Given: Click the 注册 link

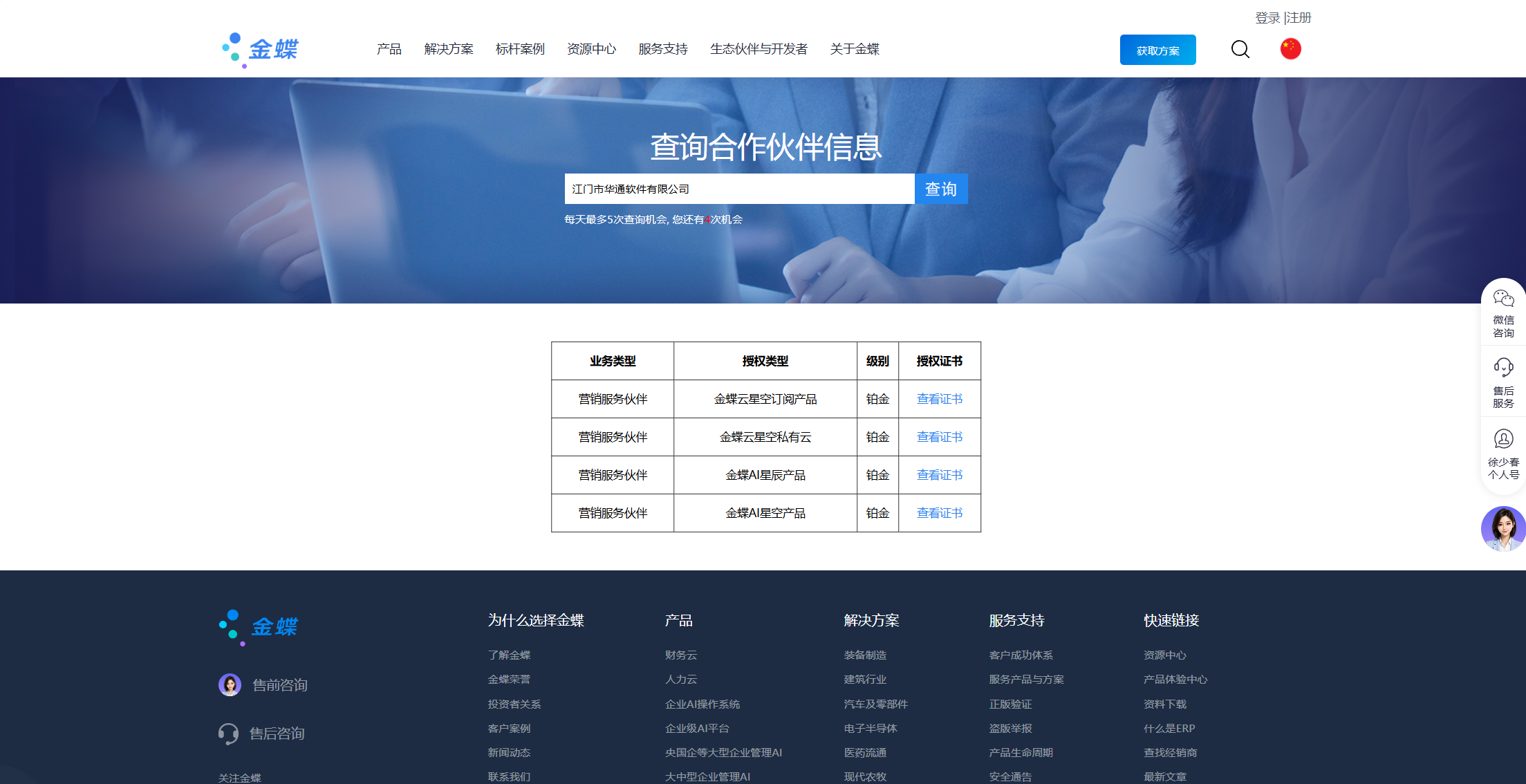Looking at the screenshot, I should coord(1299,18).
